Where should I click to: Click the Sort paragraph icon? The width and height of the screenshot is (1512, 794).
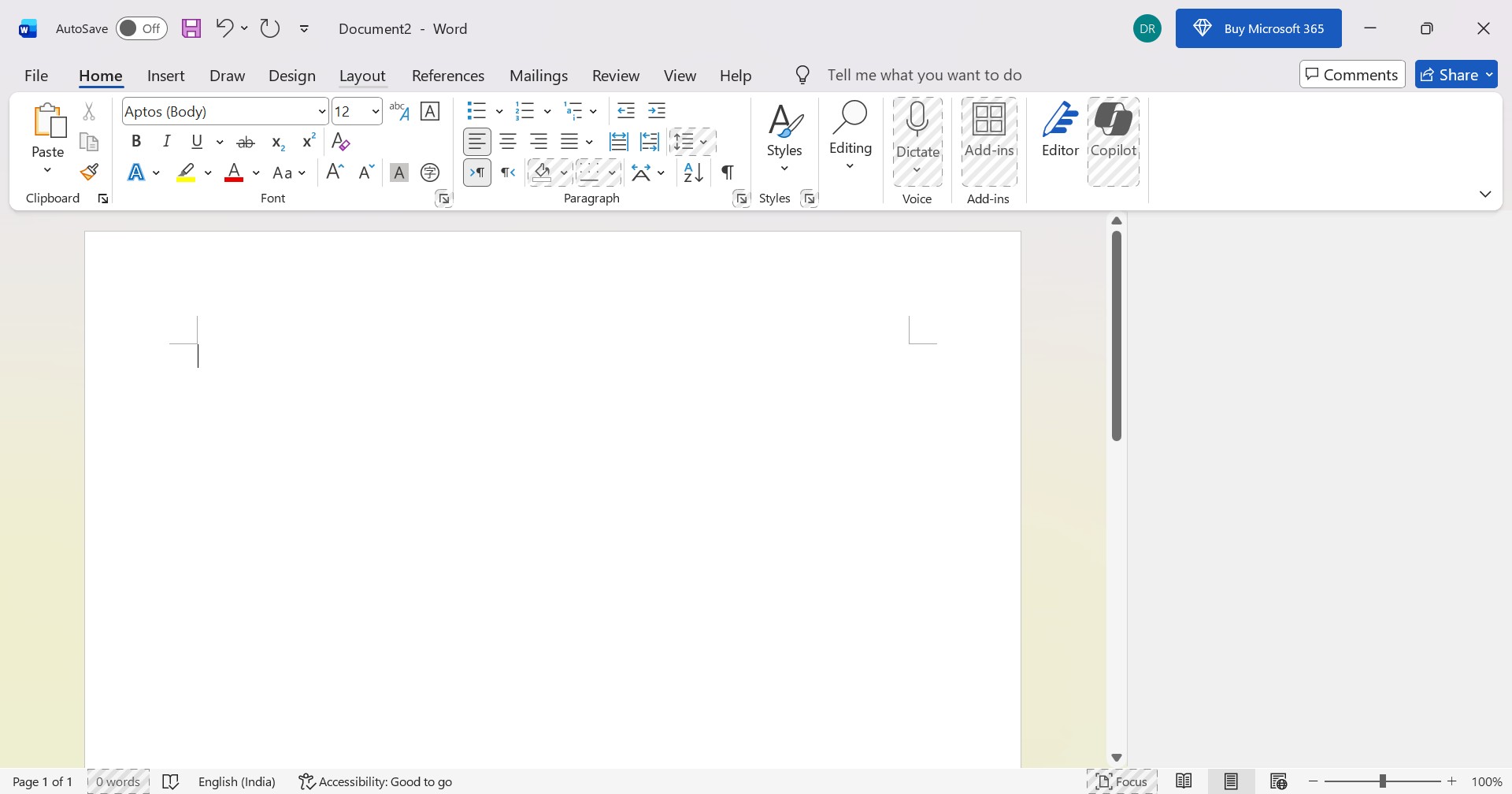coord(693,173)
